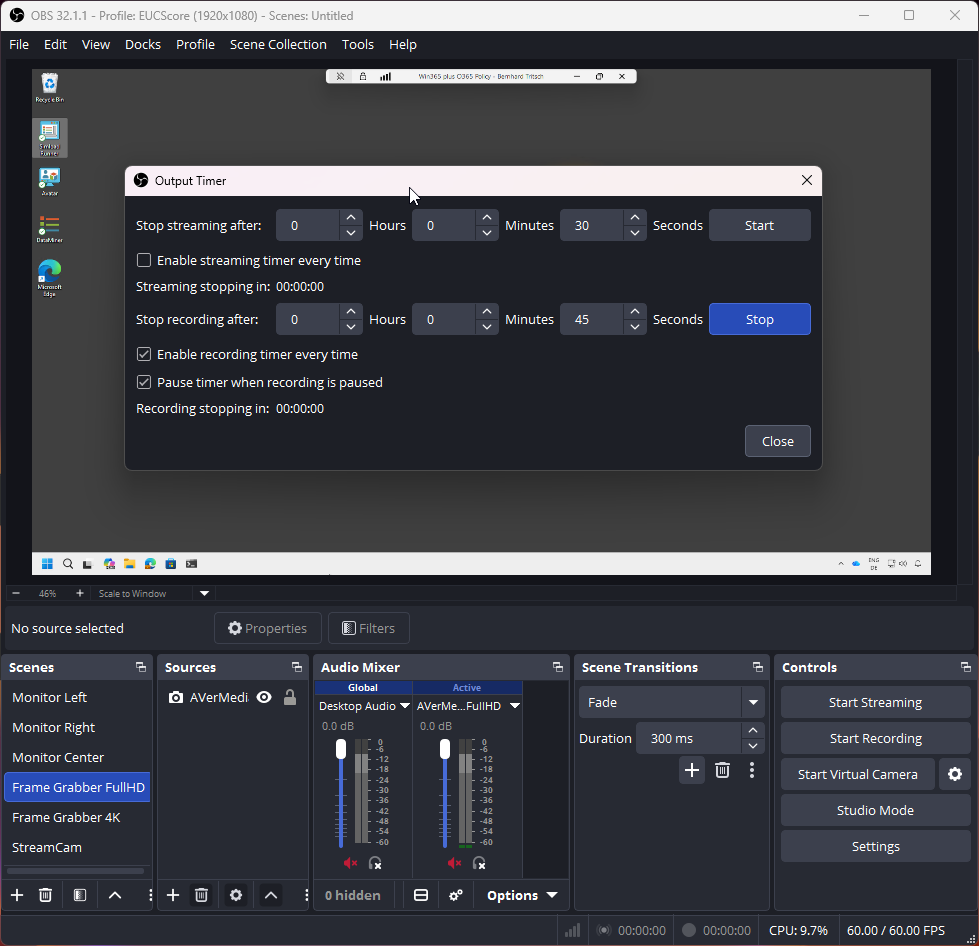Viewport: 979px width, 946px height.
Task: Delete the selected scene using the trash icon
Action: coord(45,895)
